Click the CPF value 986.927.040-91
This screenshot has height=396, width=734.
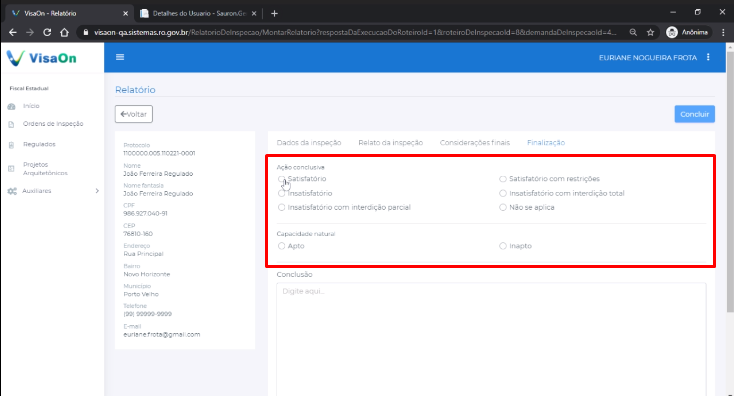pyautogui.click(x=145, y=213)
